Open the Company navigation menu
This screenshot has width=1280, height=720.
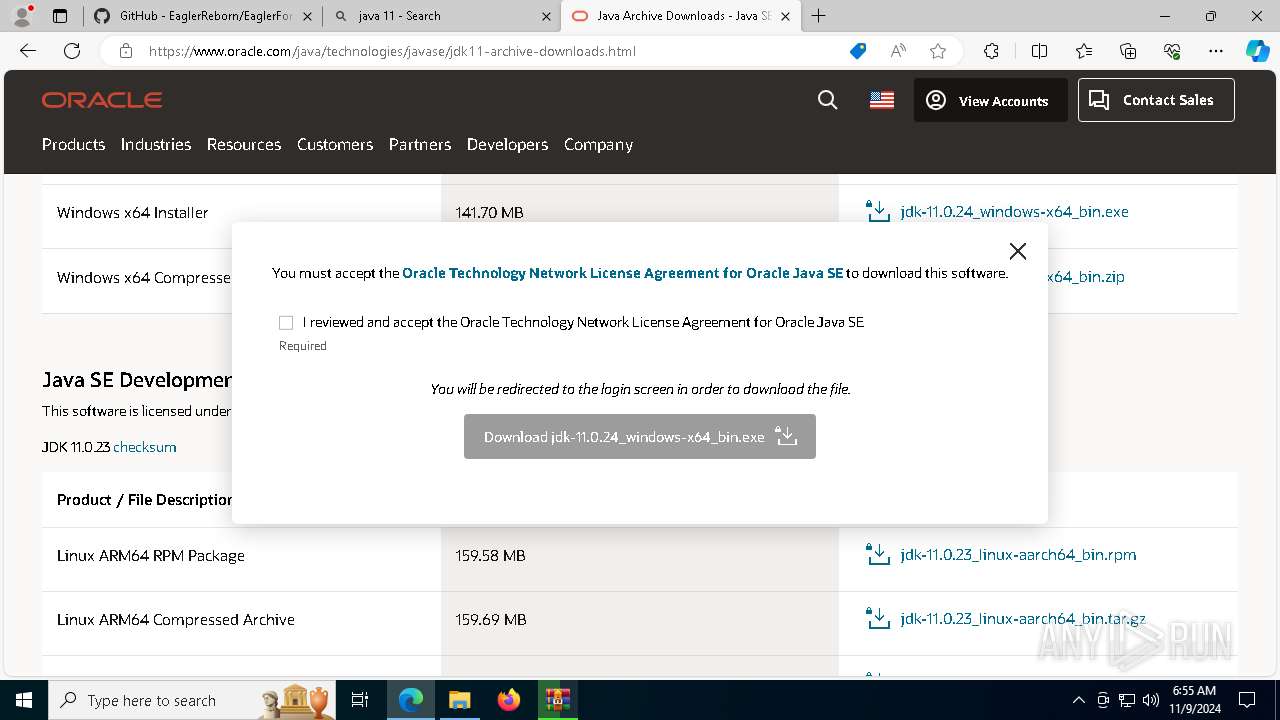pyautogui.click(x=598, y=144)
